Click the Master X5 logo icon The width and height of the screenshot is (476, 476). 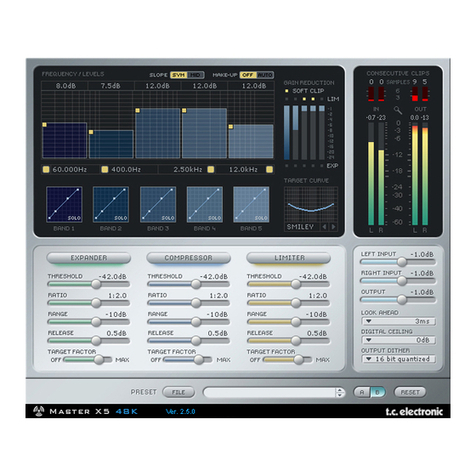[x=39, y=411]
